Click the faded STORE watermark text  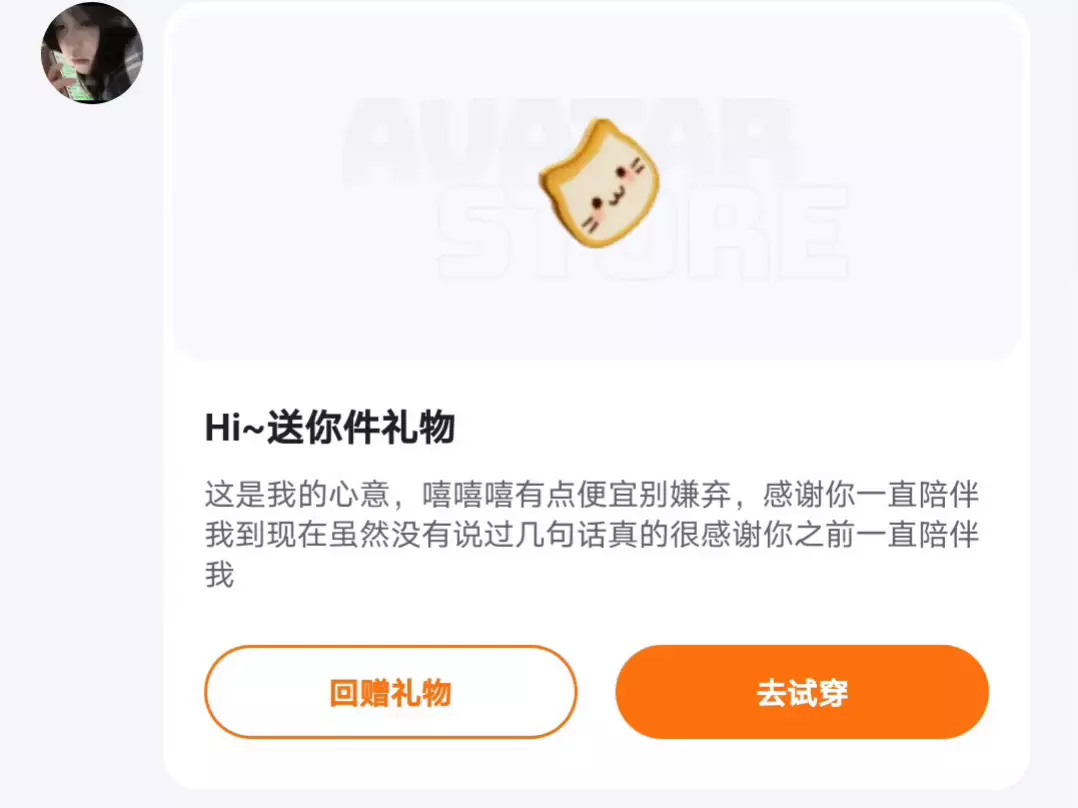pos(643,230)
